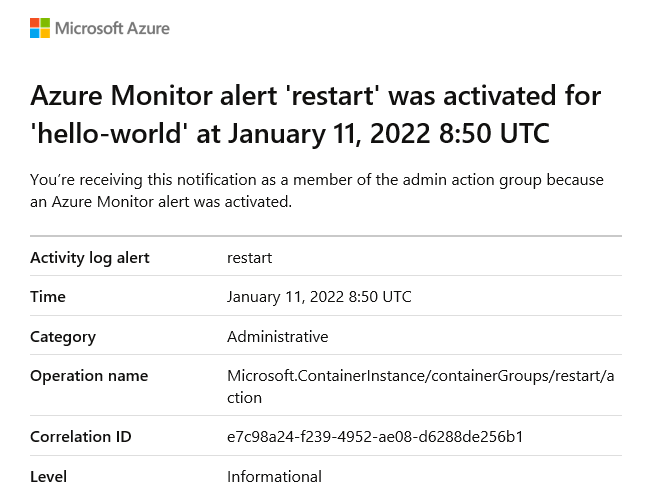Click the correlation ID value e7c98a24-f239

click(375, 437)
